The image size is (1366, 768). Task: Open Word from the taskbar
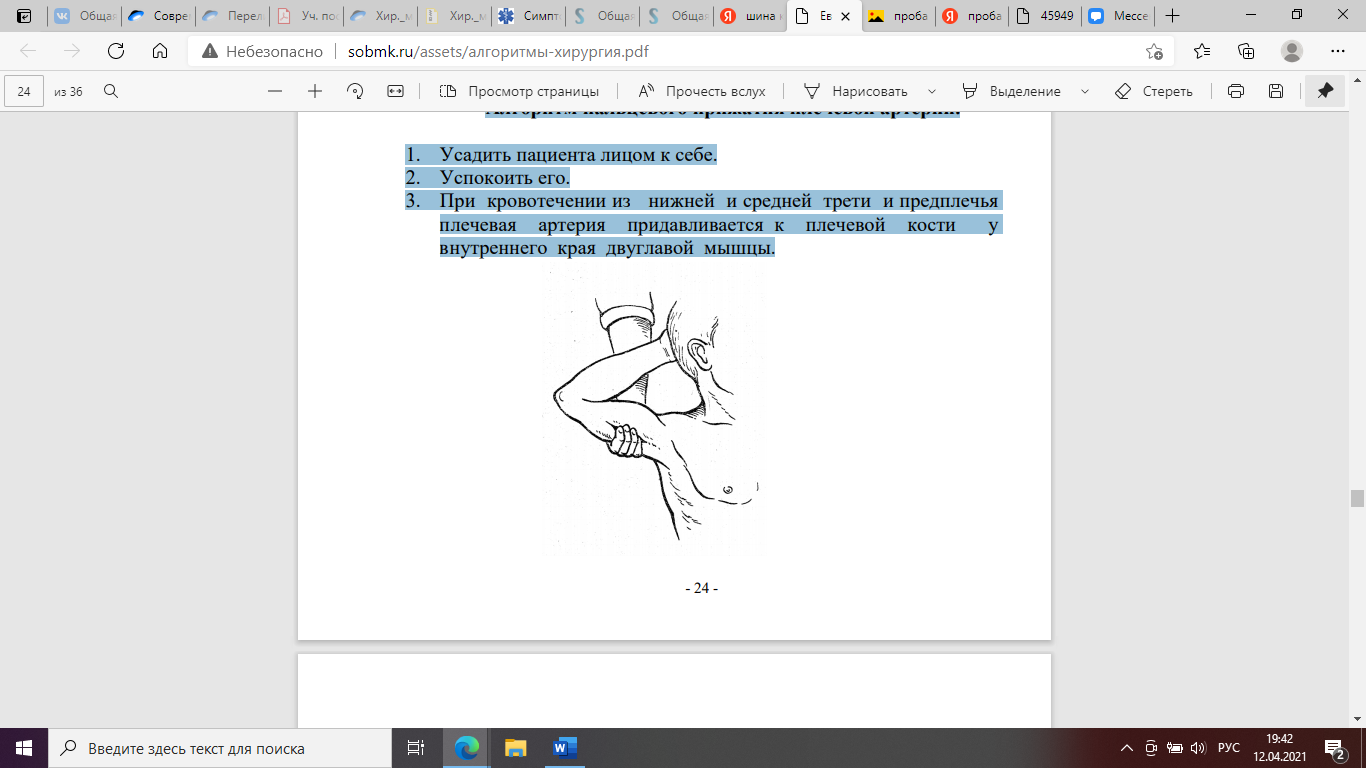click(564, 748)
